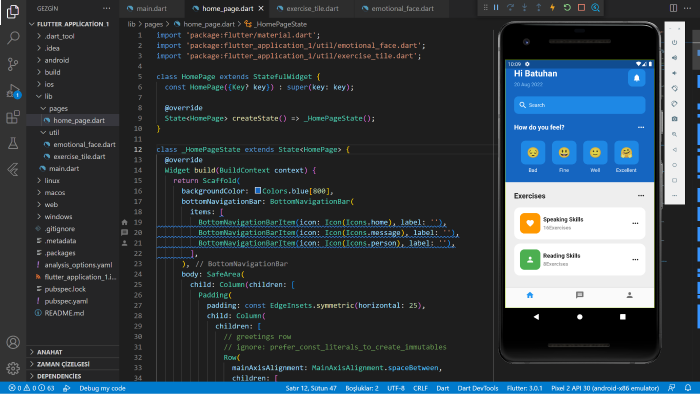
Task: Tap Android home circle button
Action: [579, 317]
